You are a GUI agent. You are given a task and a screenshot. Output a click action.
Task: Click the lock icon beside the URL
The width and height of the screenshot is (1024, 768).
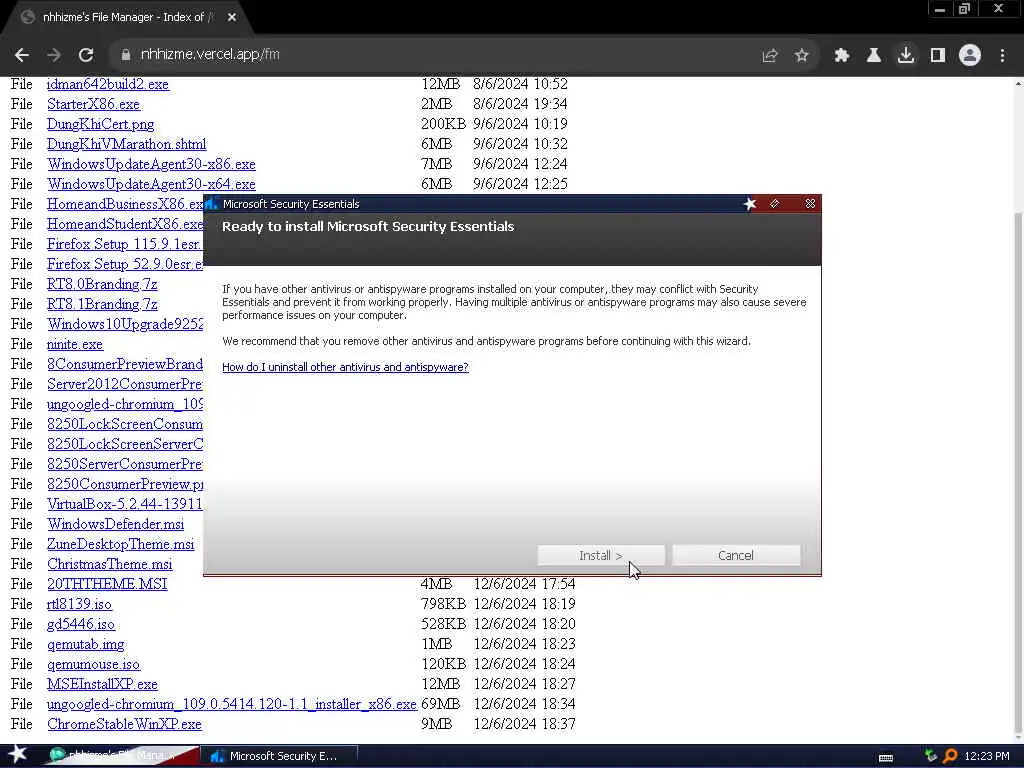click(x=125, y=55)
